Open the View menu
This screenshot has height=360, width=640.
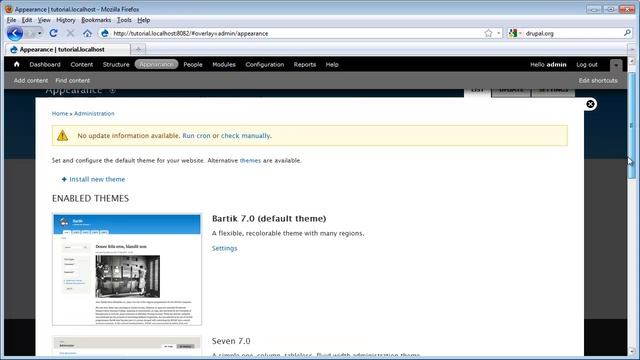(44, 20)
